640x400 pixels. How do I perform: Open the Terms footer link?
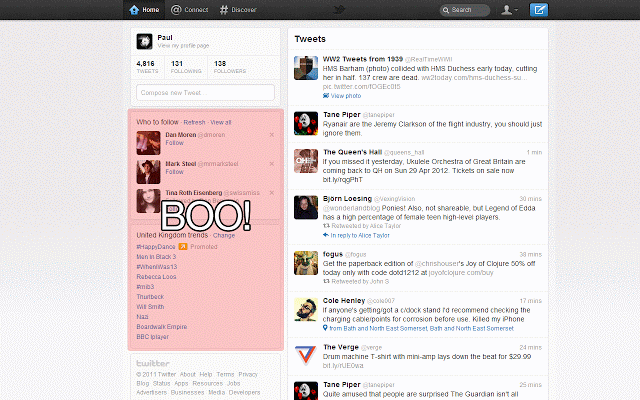tap(225, 374)
